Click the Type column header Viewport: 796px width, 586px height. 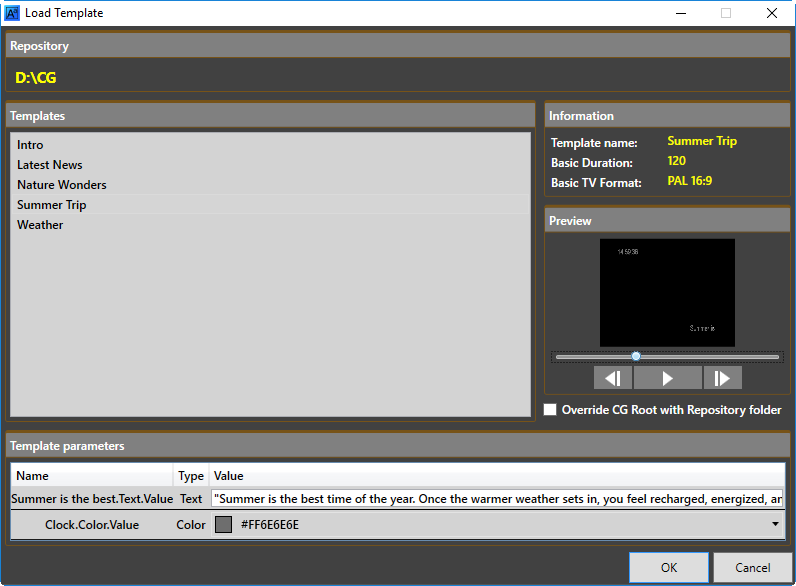pyautogui.click(x=191, y=476)
